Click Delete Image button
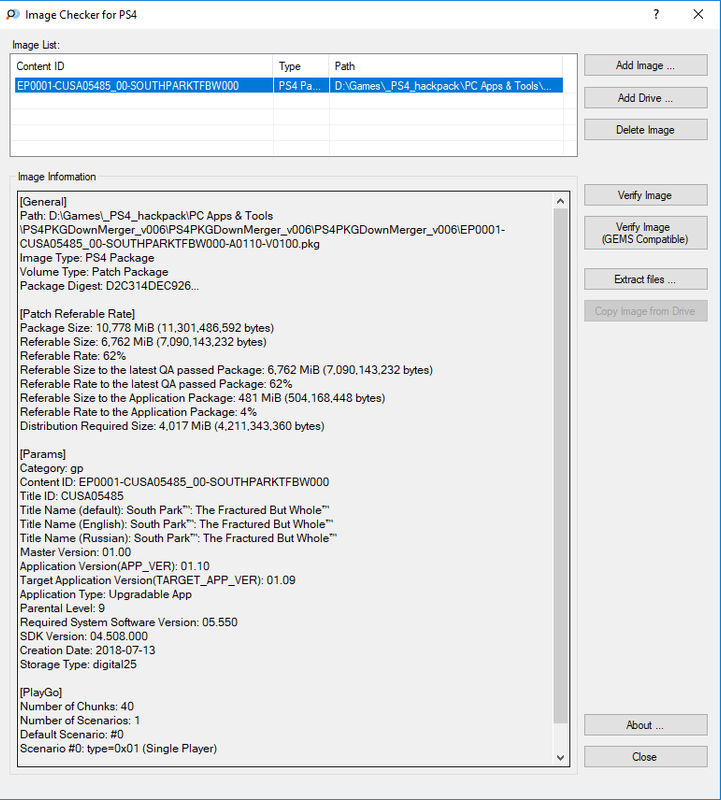The width and height of the screenshot is (721, 800). click(x=645, y=130)
